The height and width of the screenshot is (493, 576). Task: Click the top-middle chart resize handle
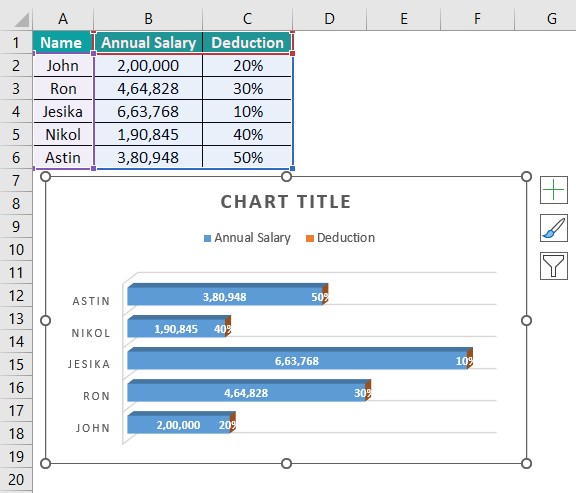[286, 177]
